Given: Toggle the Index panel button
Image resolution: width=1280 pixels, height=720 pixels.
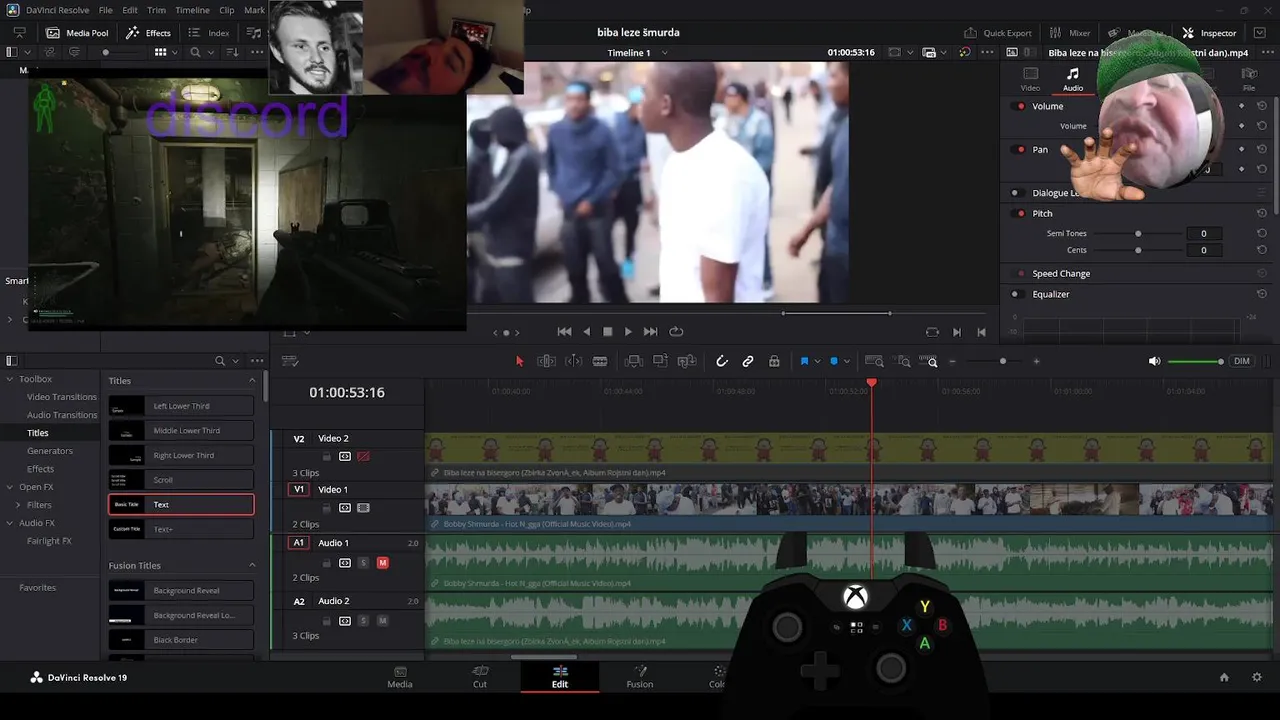Looking at the screenshot, I should pos(209,33).
